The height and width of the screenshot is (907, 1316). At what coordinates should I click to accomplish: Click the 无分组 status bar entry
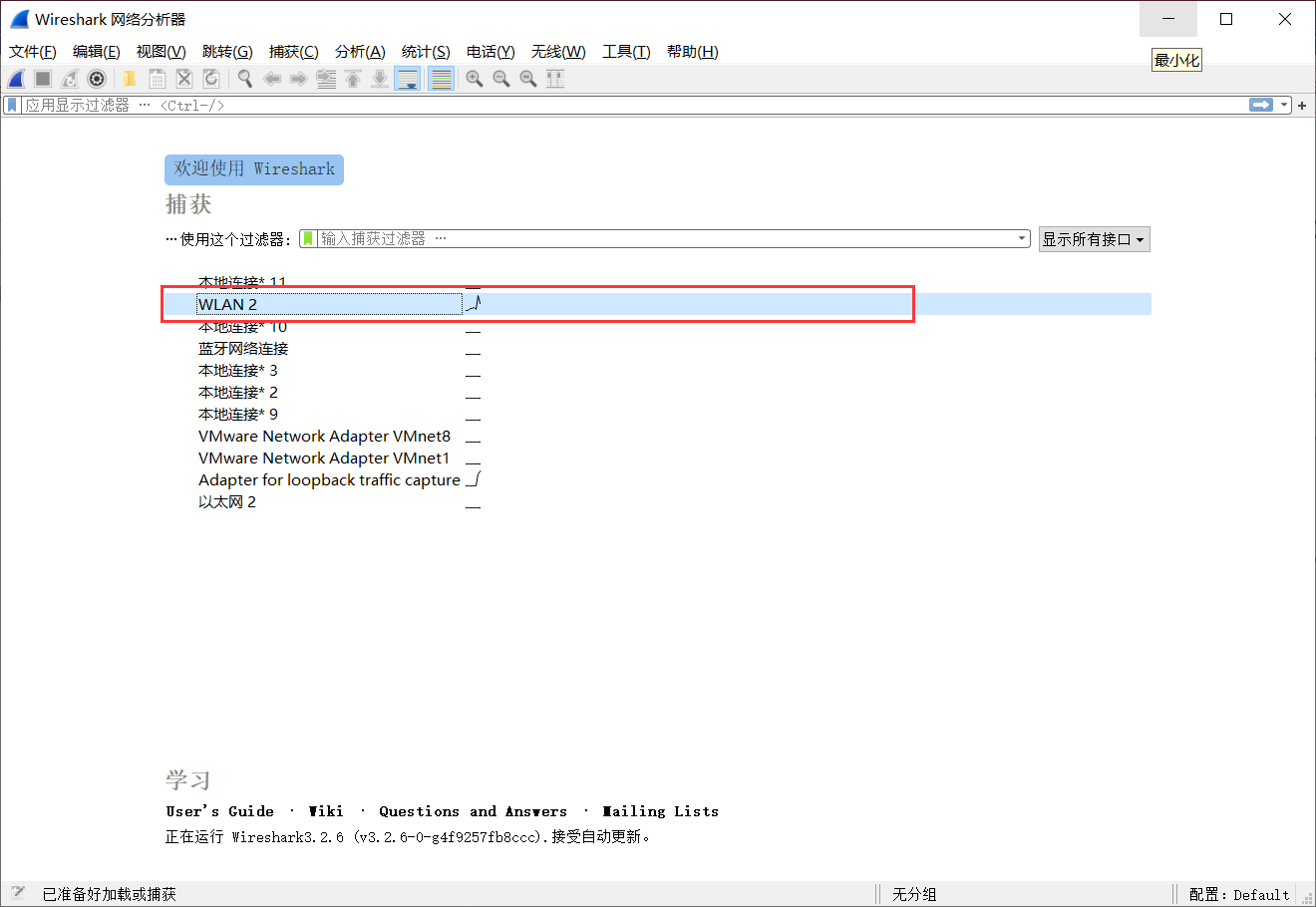914,894
